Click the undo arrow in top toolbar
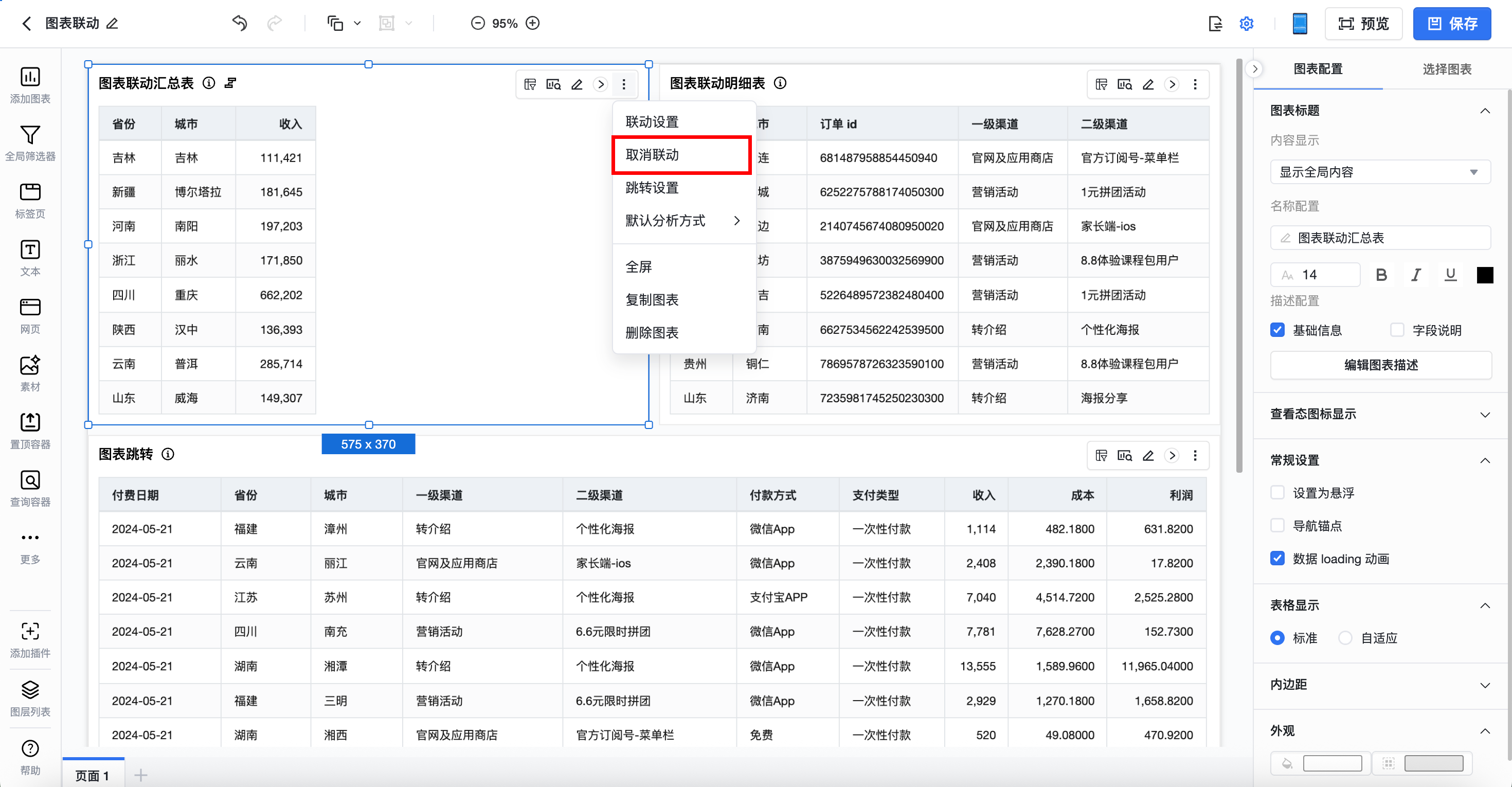 coord(240,24)
